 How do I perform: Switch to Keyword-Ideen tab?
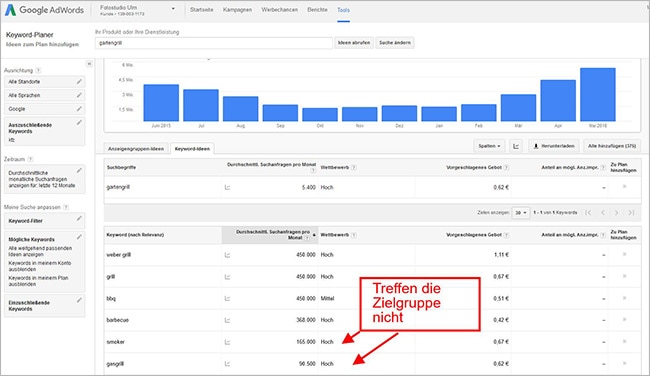coord(192,148)
